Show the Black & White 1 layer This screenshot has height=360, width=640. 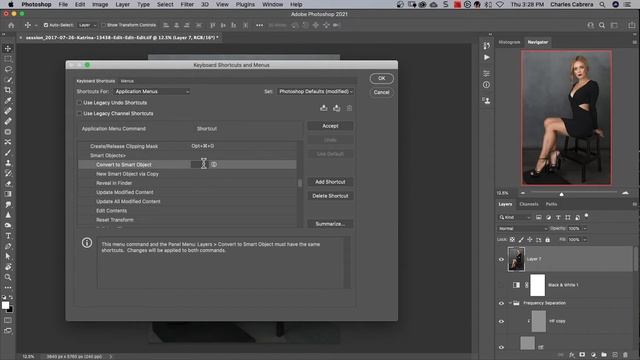pos(501,285)
